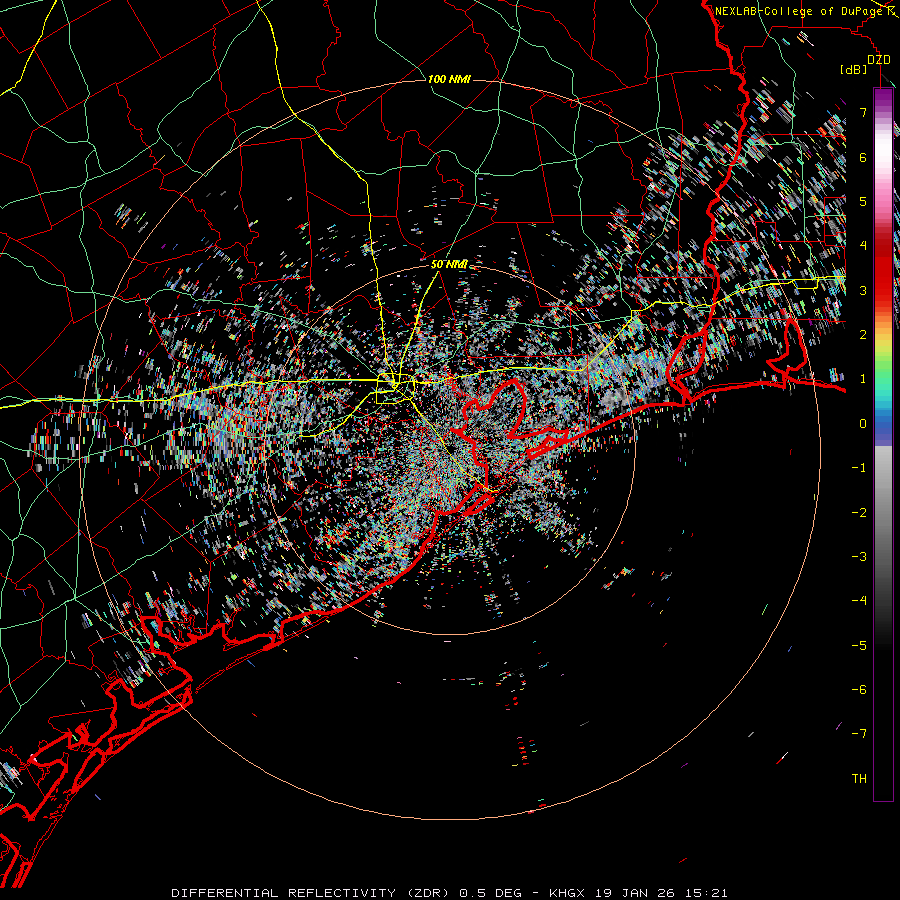This screenshot has width=900, height=900.
Task: Click the 'TH' threshold label on scale
Action: click(859, 779)
